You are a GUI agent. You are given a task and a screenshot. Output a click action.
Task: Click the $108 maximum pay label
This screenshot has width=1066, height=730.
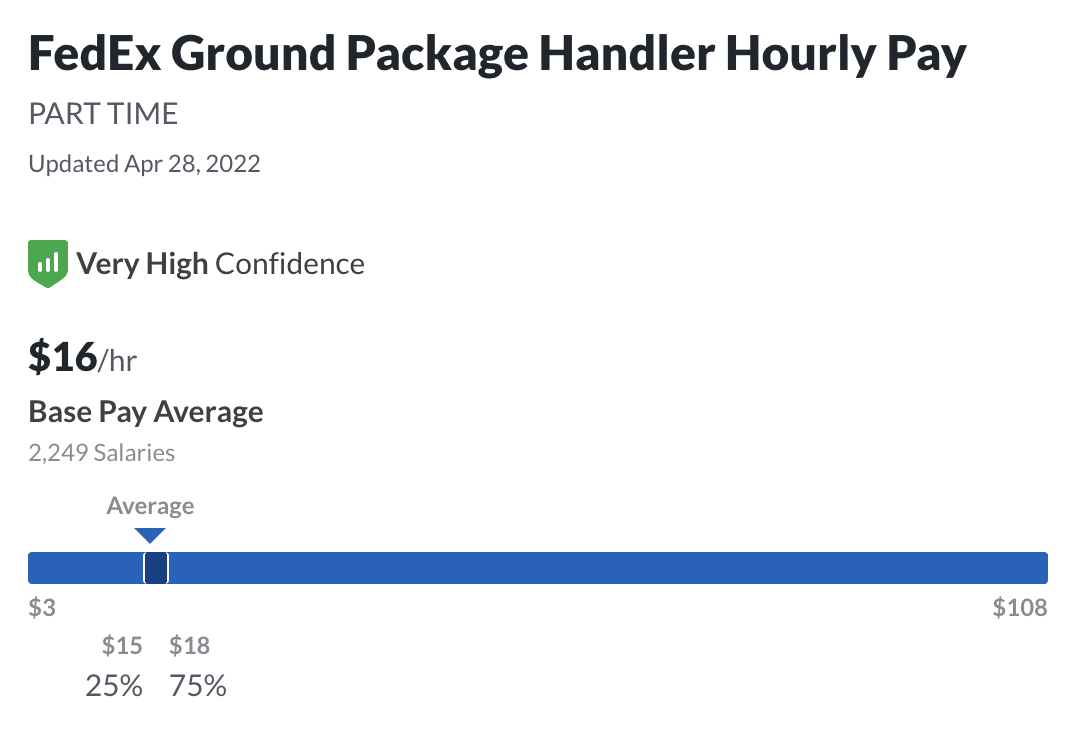tap(1019, 608)
